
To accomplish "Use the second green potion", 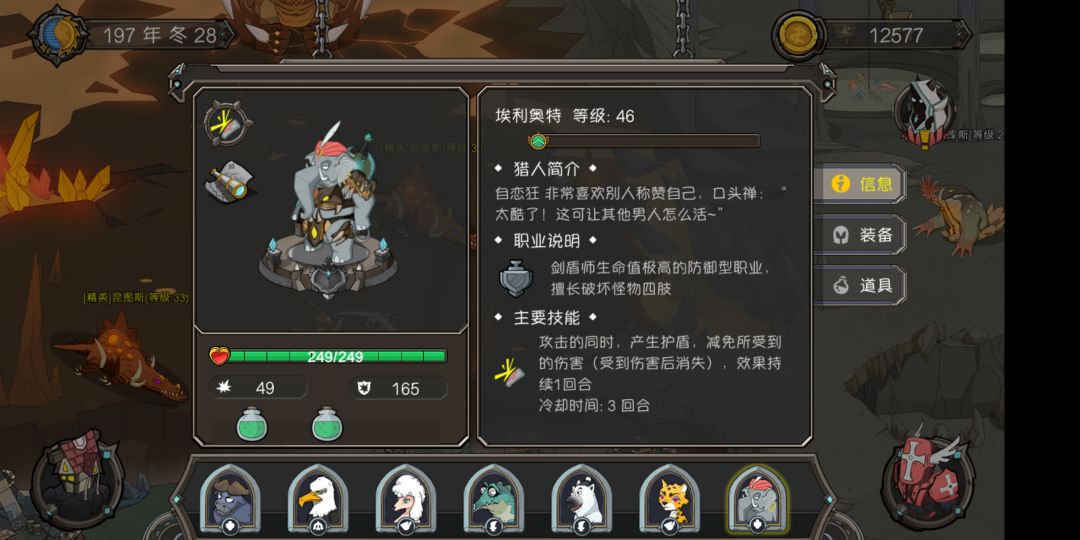I will tap(327, 424).
